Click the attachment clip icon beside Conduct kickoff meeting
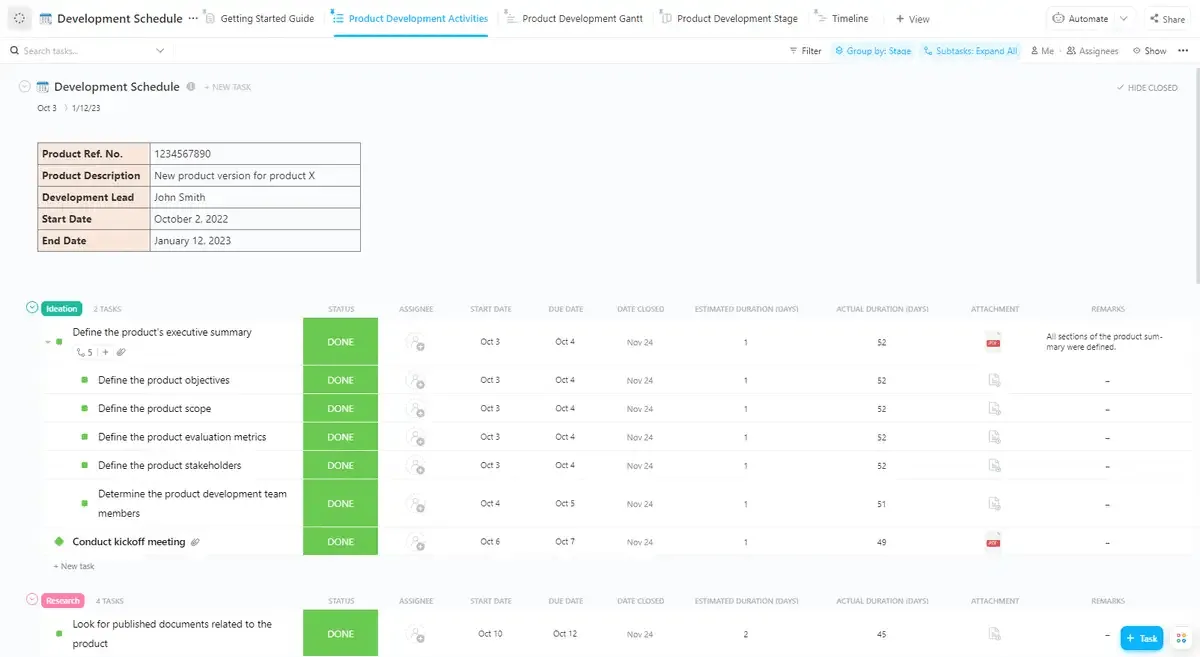The image size is (1200, 657). (x=195, y=542)
